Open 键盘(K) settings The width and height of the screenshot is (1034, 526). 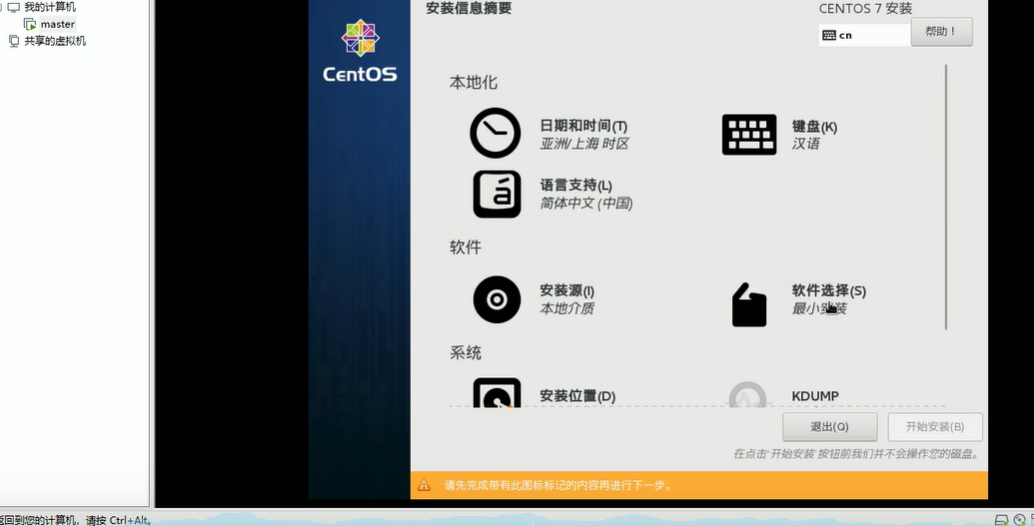(x=814, y=127)
